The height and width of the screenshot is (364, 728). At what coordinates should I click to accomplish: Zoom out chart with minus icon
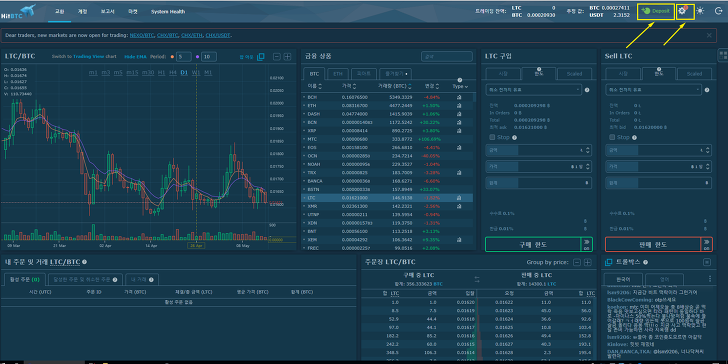(x=277, y=57)
